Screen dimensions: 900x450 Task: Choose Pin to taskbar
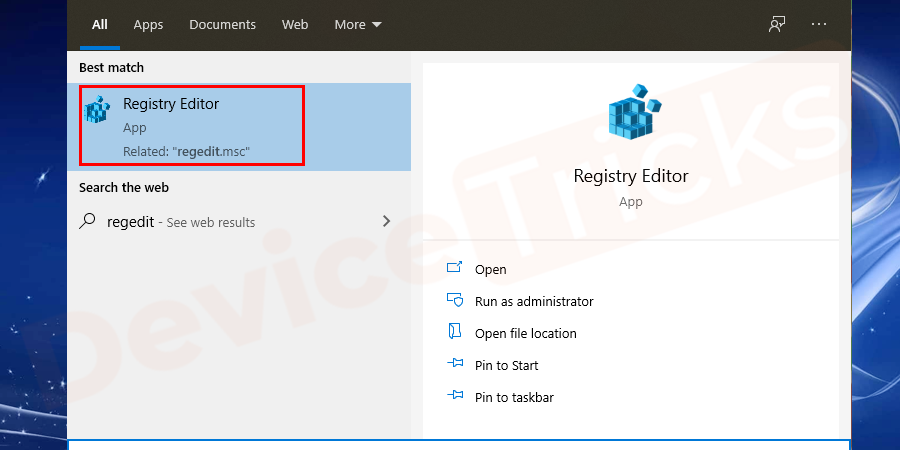(x=514, y=397)
